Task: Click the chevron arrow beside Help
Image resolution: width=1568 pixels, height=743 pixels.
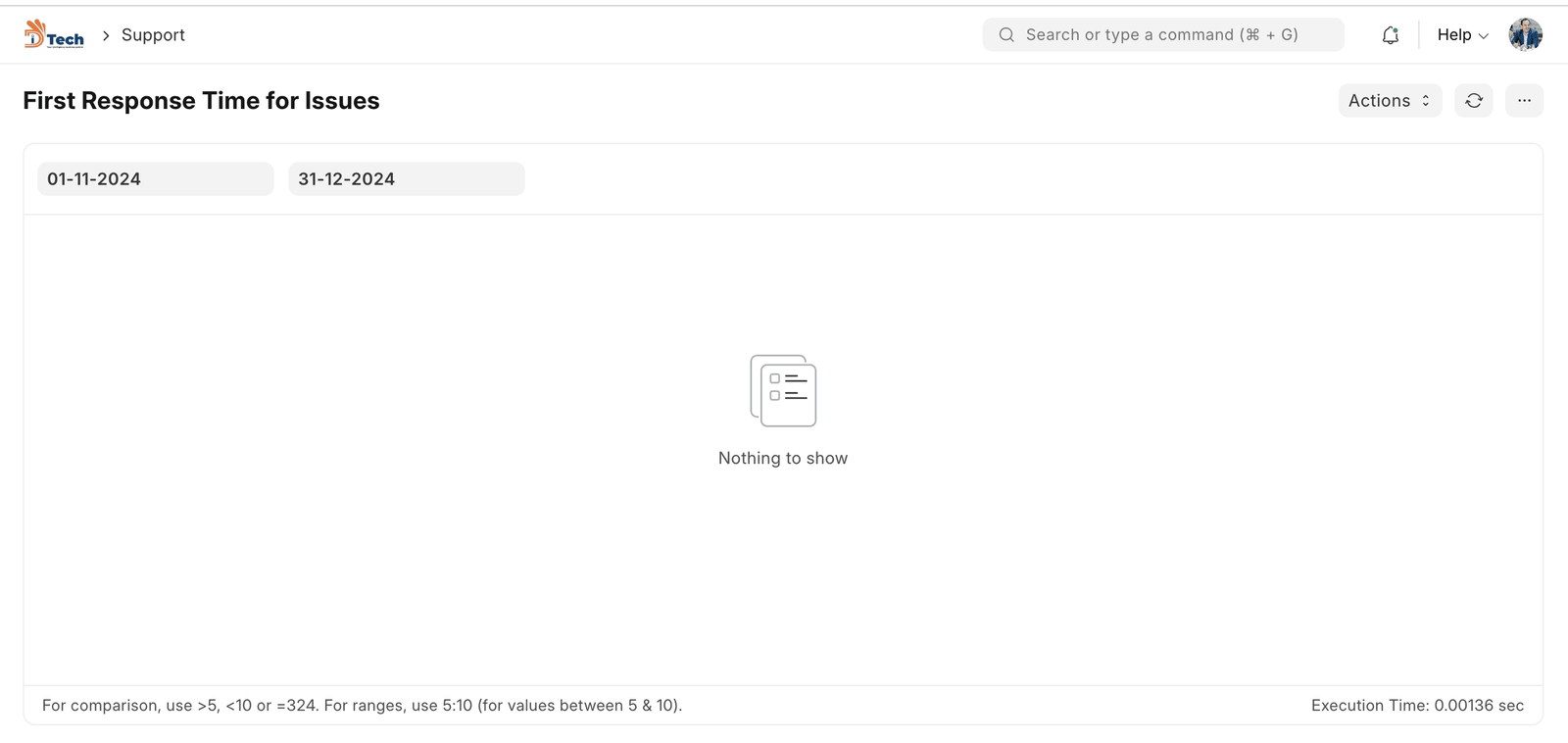Action: click(1484, 36)
